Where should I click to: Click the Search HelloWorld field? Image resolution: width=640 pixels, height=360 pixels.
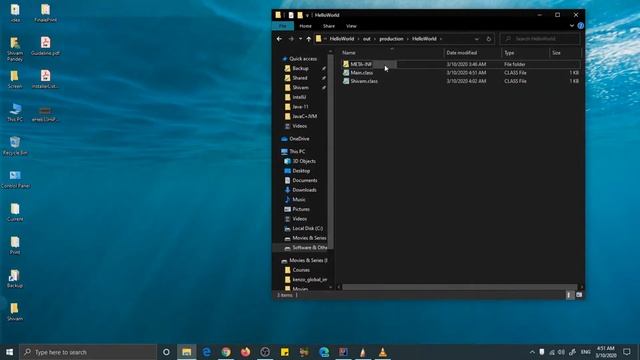pos(540,39)
